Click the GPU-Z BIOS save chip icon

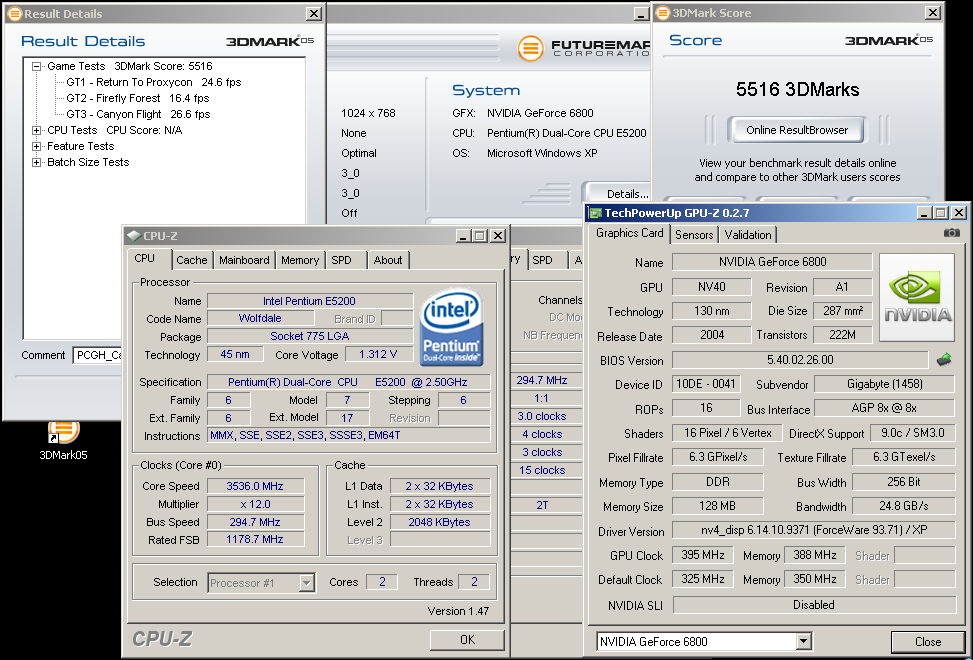coord(944,360)
